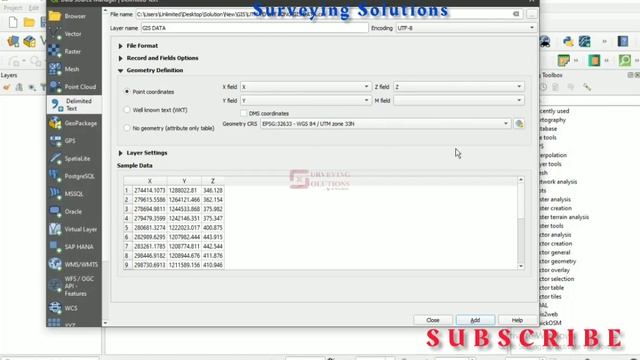640x360 pixels.
Task: Click cell value 274414.1073 in sample data
Action: tap(150, 190)
